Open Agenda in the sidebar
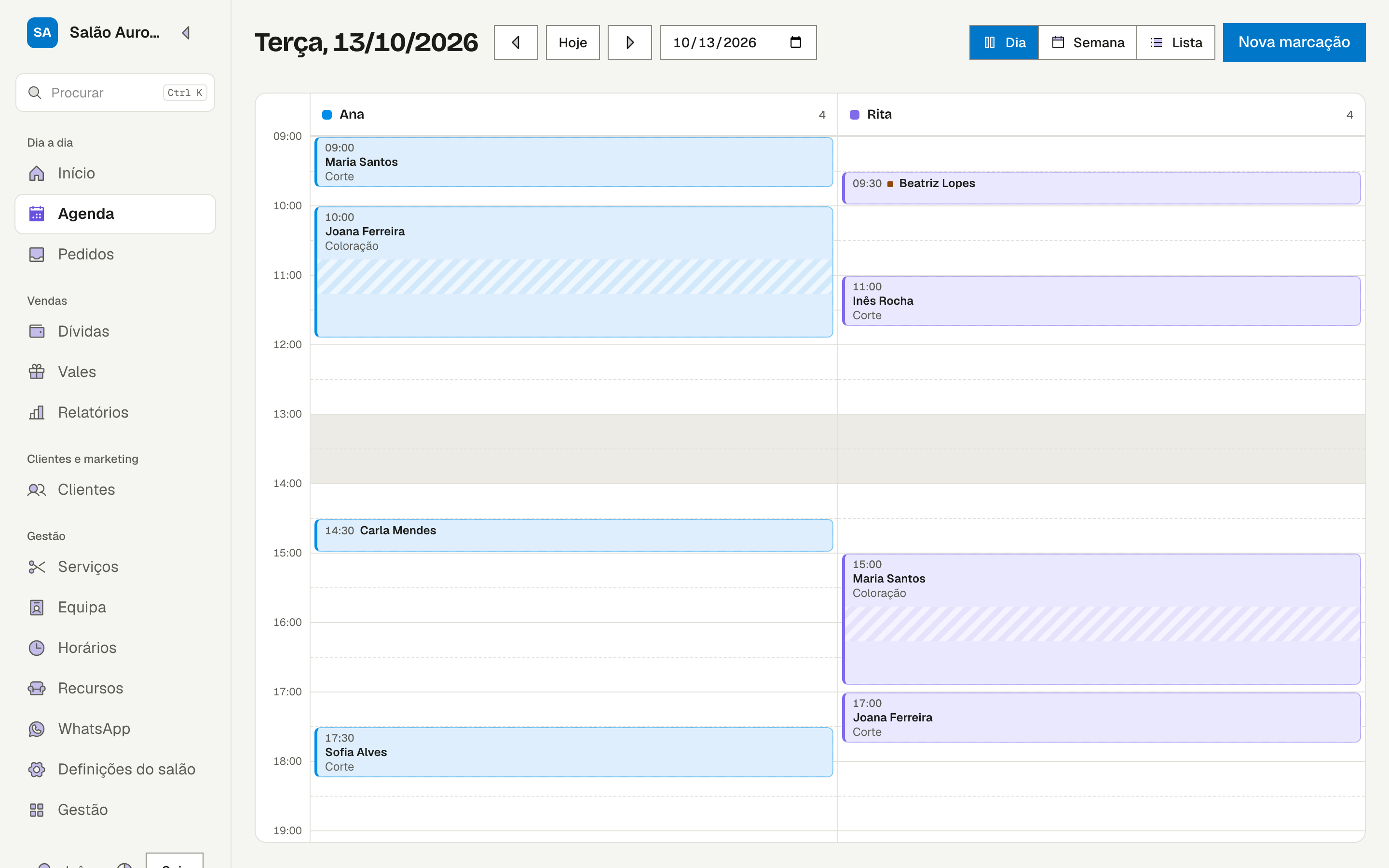Screen dimensions: 1389x868 (115, 214)
